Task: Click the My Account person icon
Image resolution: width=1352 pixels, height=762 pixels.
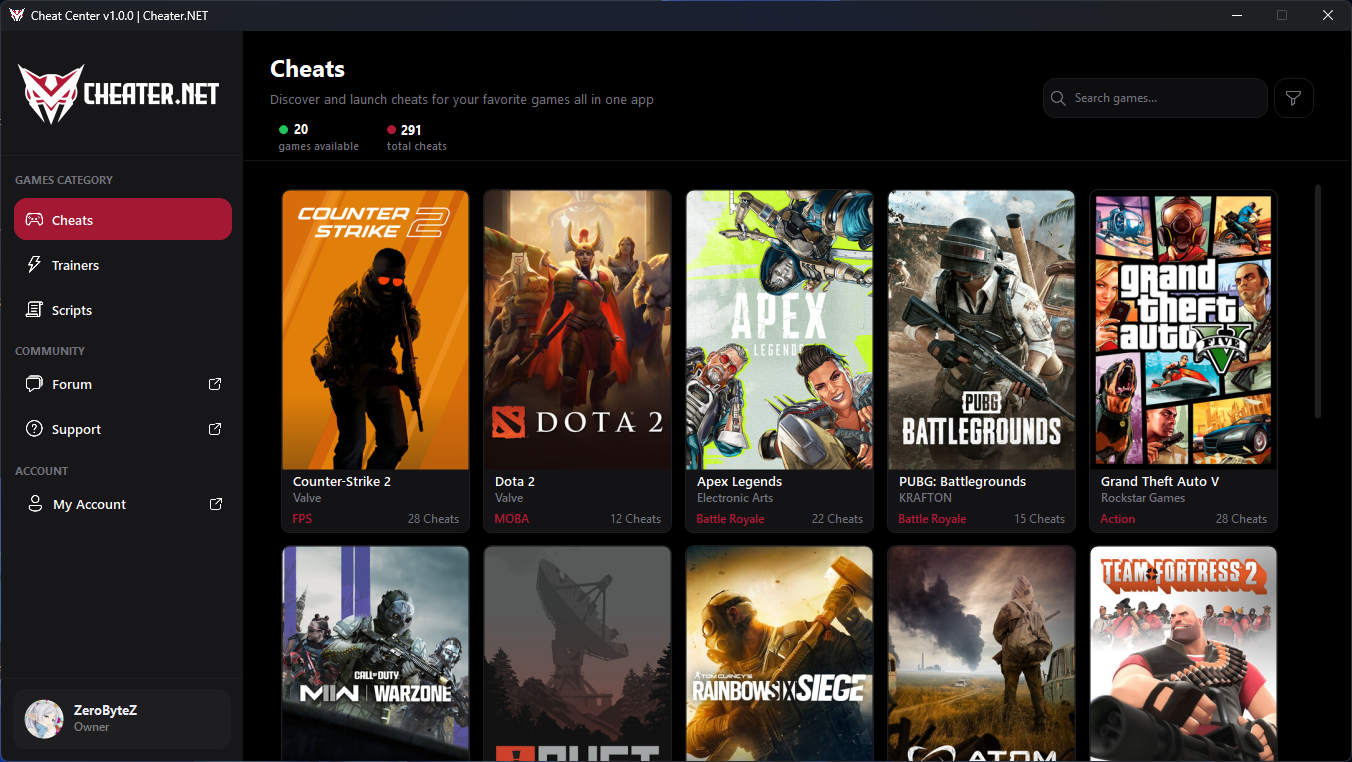Action: coord(35,504)
